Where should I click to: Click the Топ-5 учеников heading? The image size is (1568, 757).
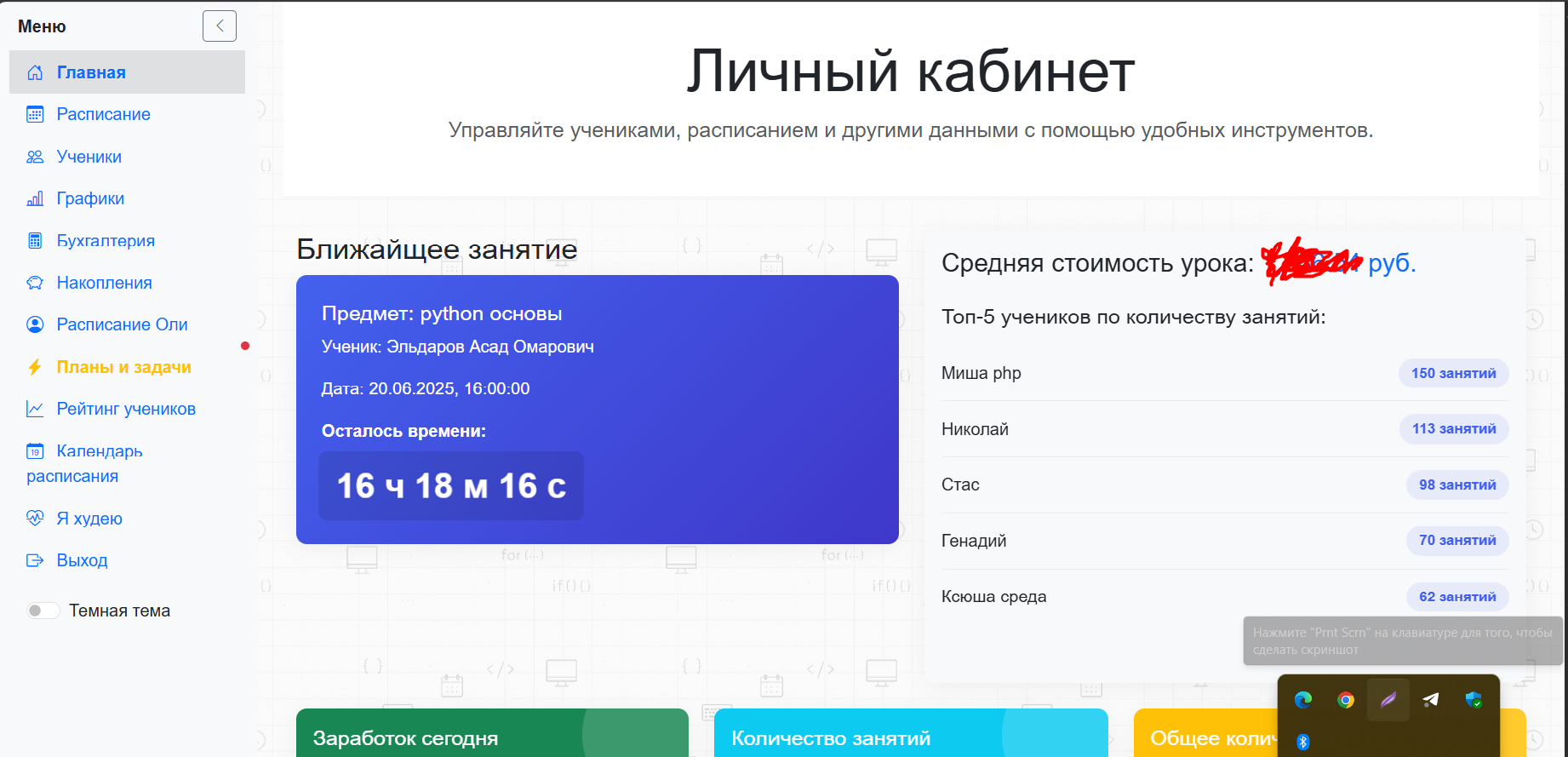[x=1134, y=317]
